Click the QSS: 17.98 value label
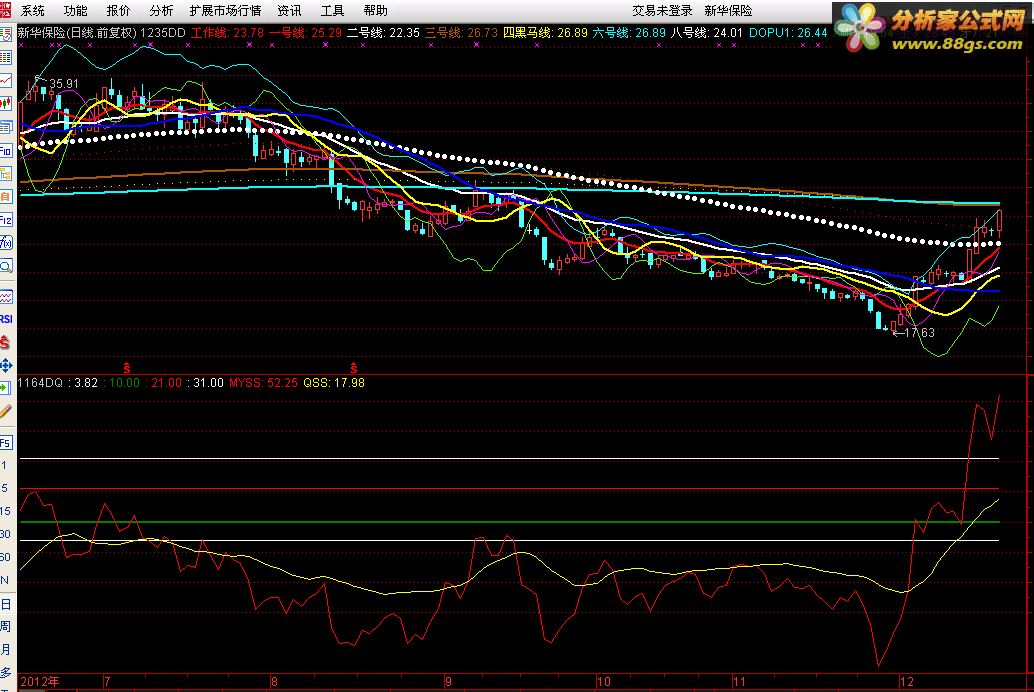 (334, 383)
